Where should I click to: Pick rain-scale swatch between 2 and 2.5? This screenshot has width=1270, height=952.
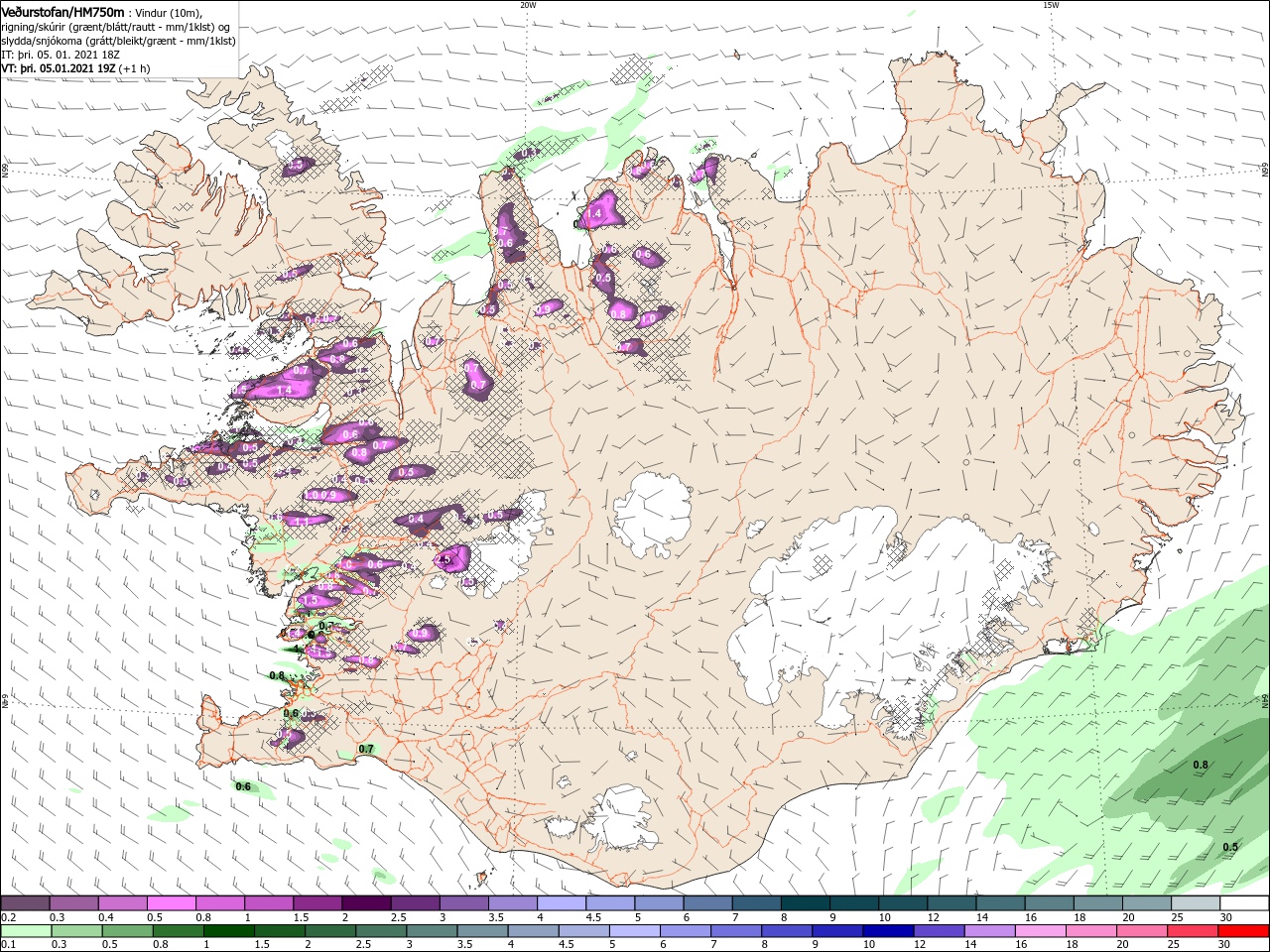pos(330,931)
